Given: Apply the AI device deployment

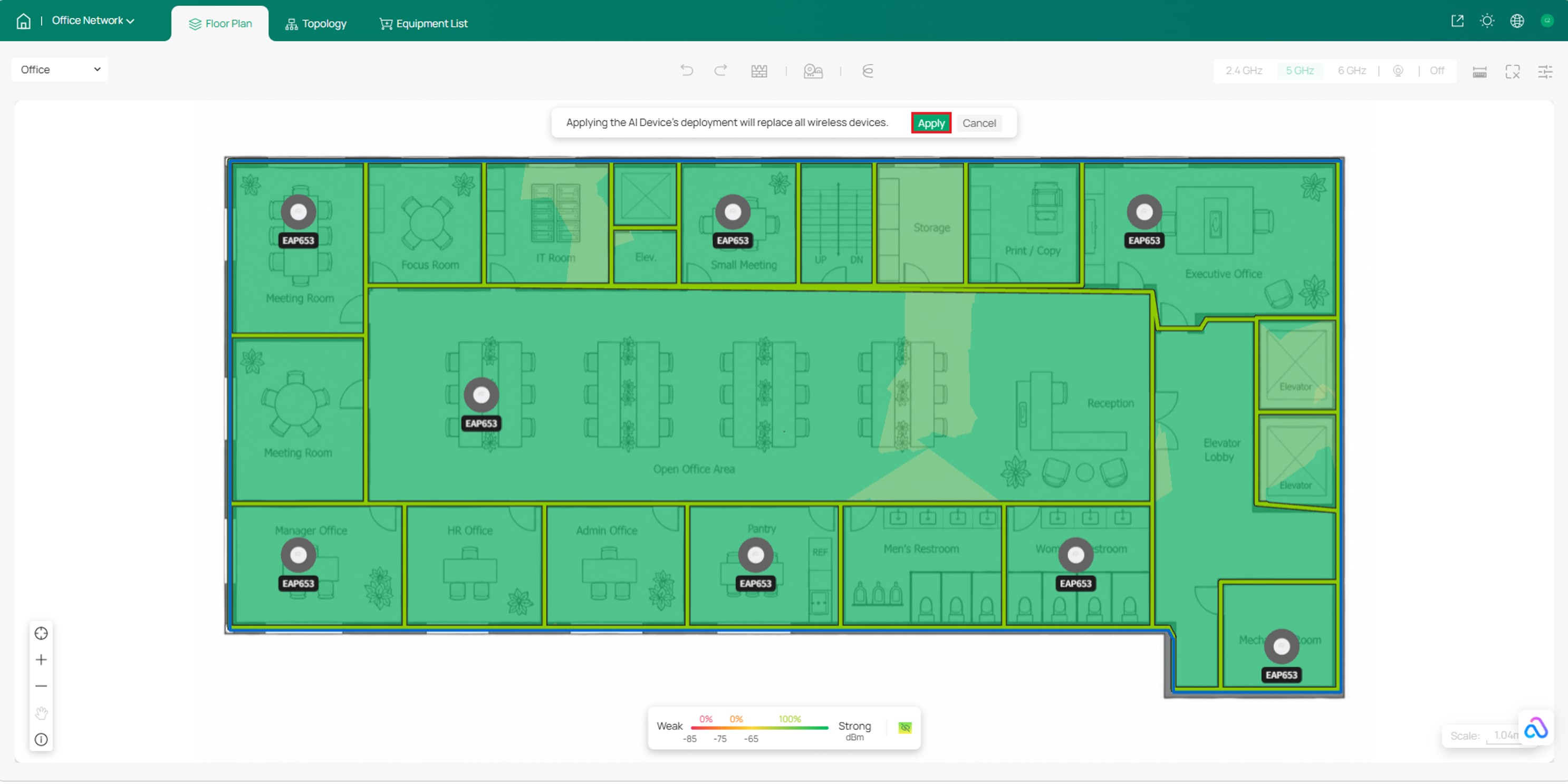Looking at the screenshot, I should pyautogui.click(x=931, y=123).
